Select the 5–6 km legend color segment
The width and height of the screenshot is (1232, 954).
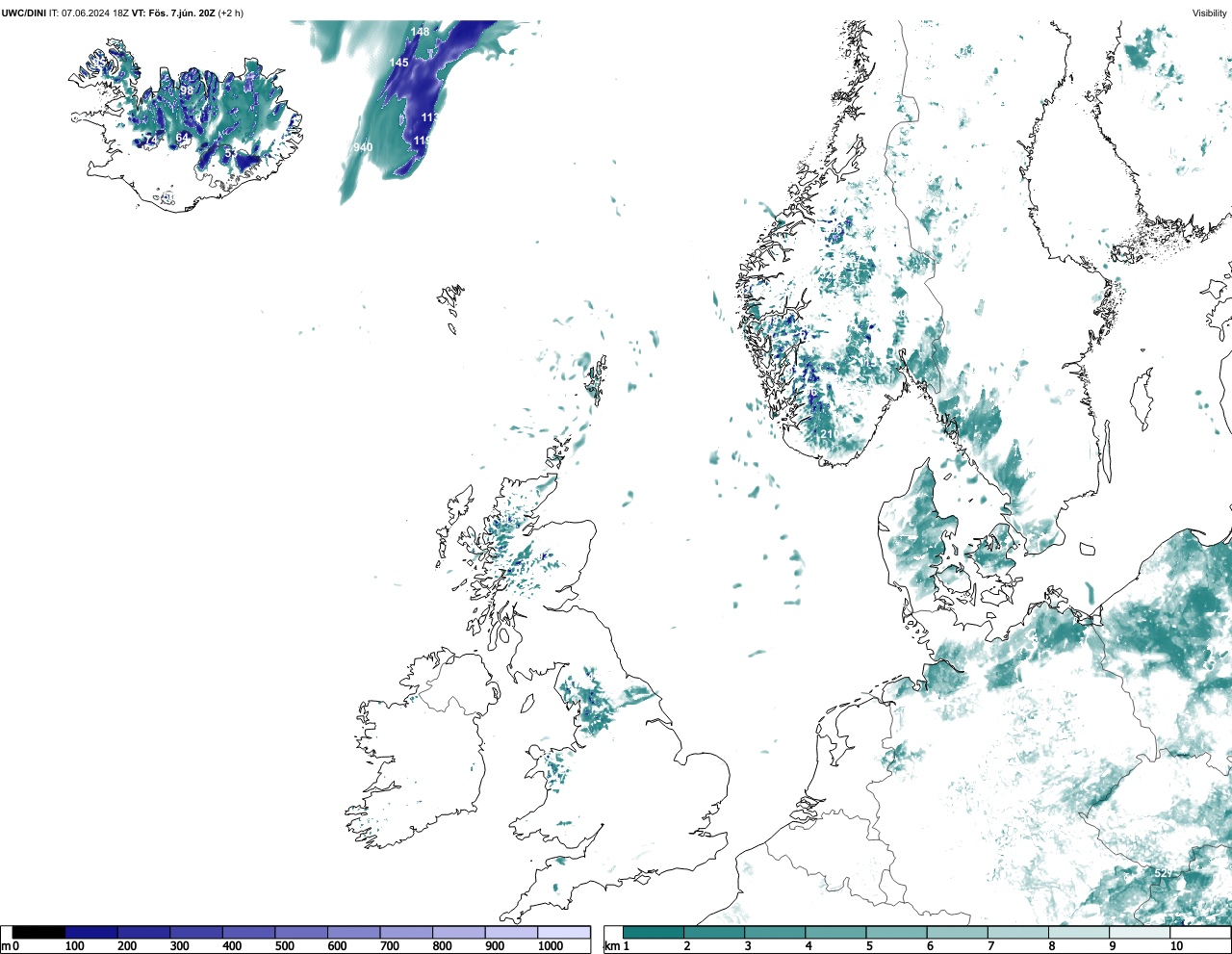click(x=898, y=933)
